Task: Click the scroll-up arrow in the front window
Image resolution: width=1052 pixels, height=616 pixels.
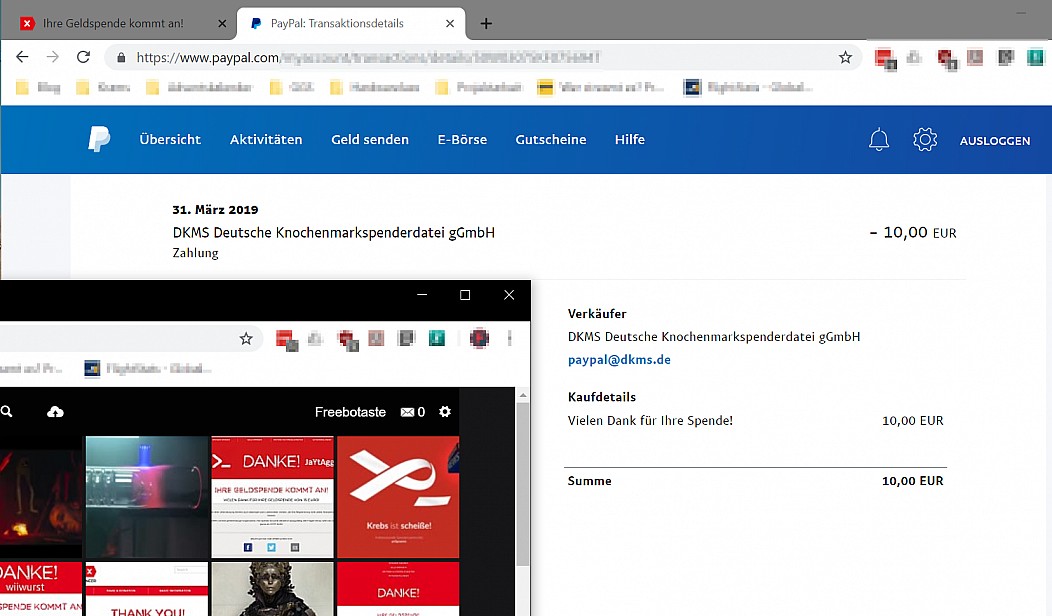Action: (523, 395)
